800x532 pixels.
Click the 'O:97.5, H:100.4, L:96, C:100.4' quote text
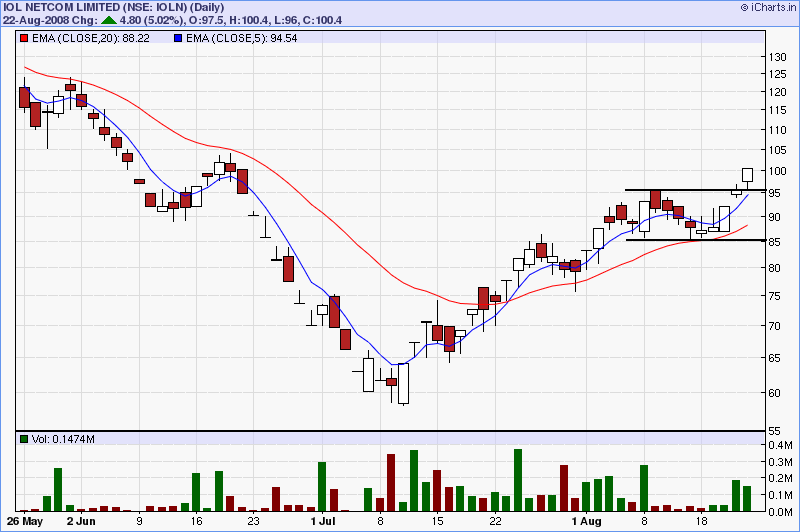coord(264,20)
